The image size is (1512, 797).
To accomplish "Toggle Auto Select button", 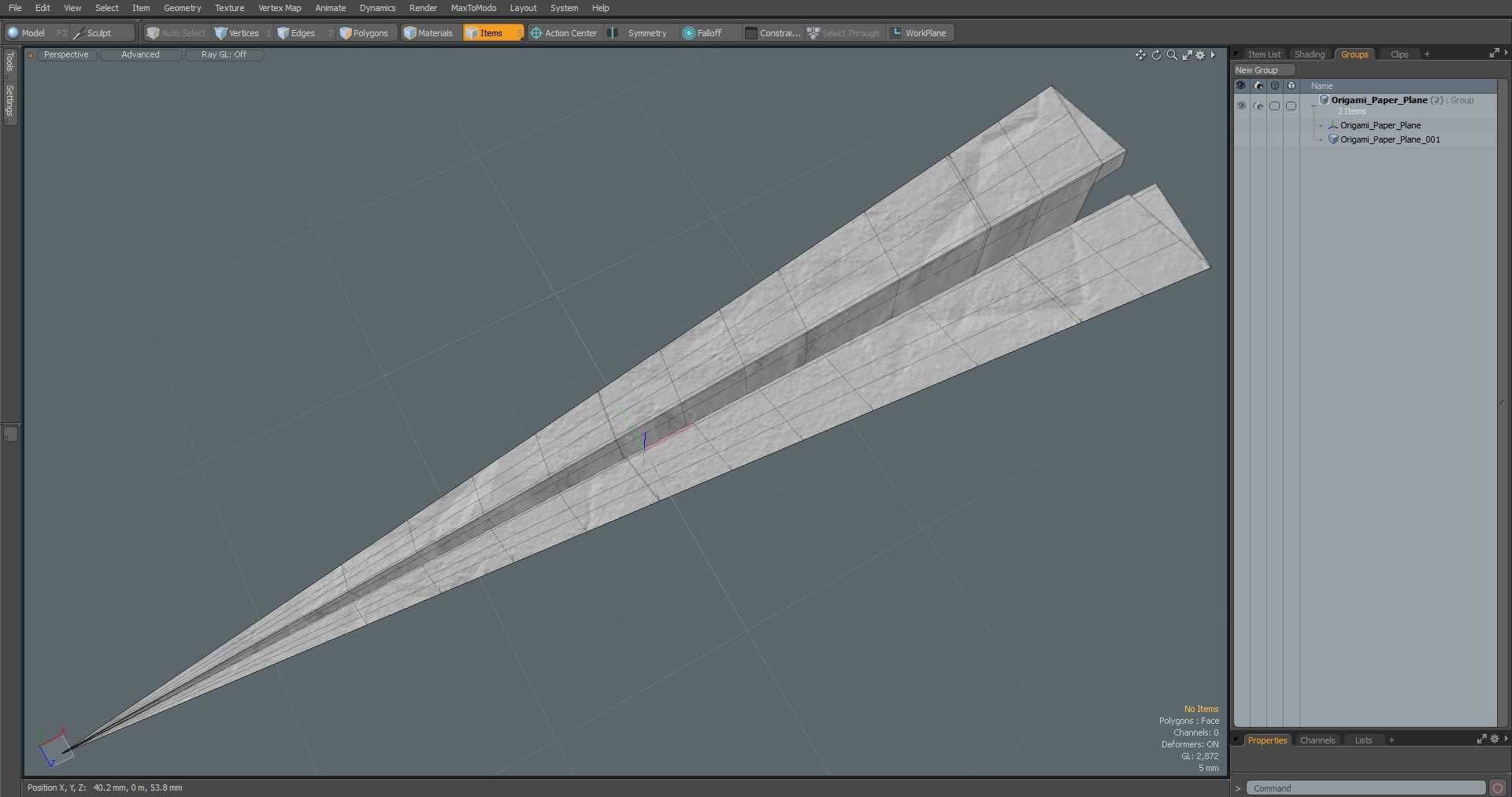I will pyautogui.click(x=176, y=33).
